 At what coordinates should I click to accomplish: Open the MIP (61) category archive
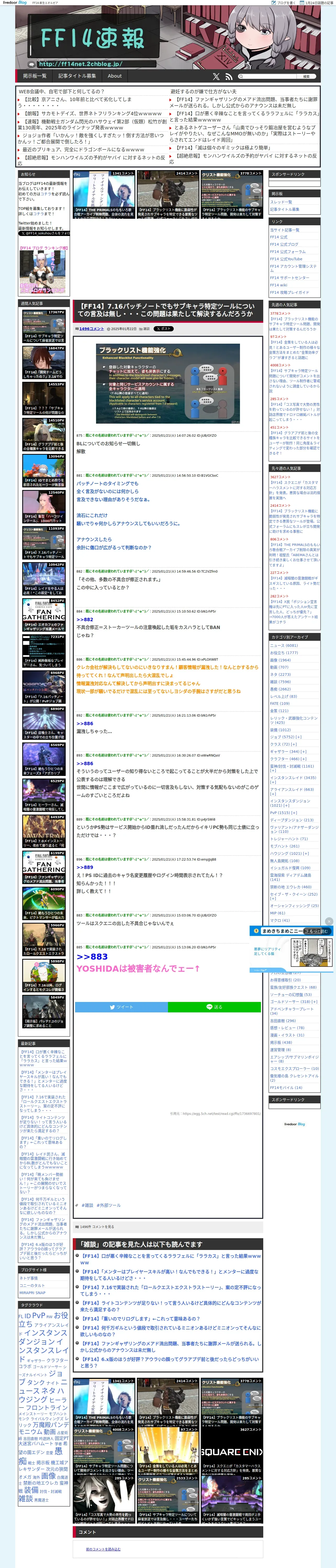click(277, 913)
